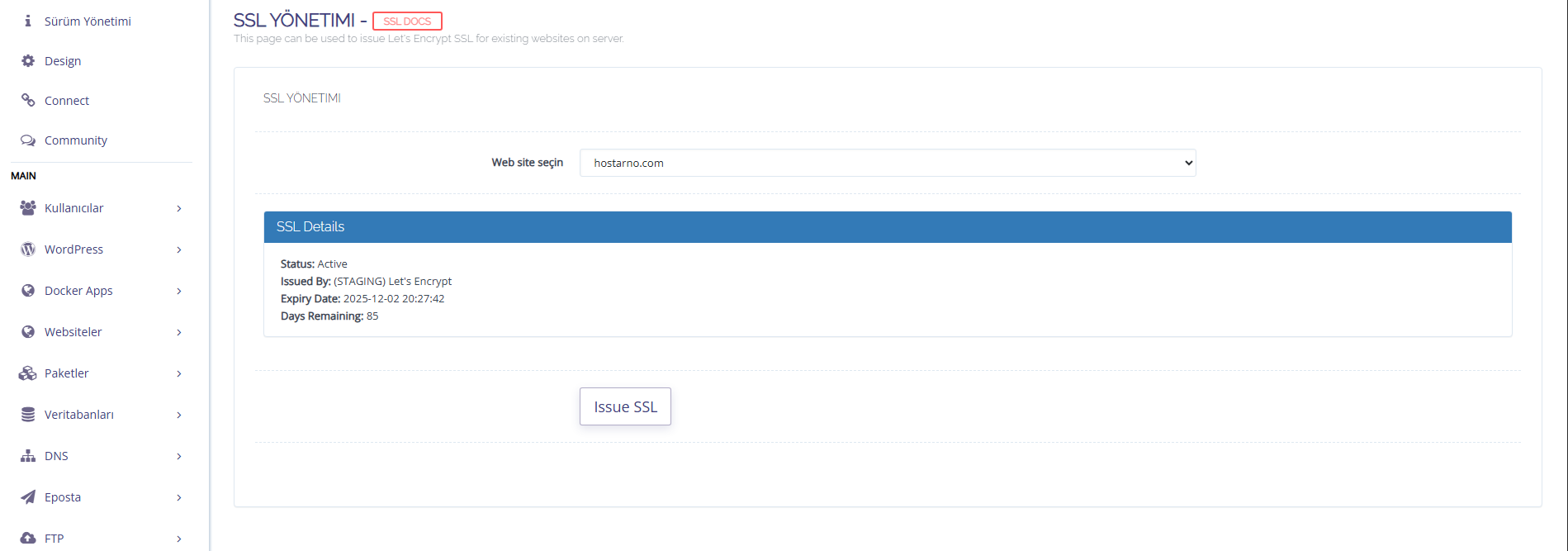Click the globe icon beside Websiteler

point(28,331)
